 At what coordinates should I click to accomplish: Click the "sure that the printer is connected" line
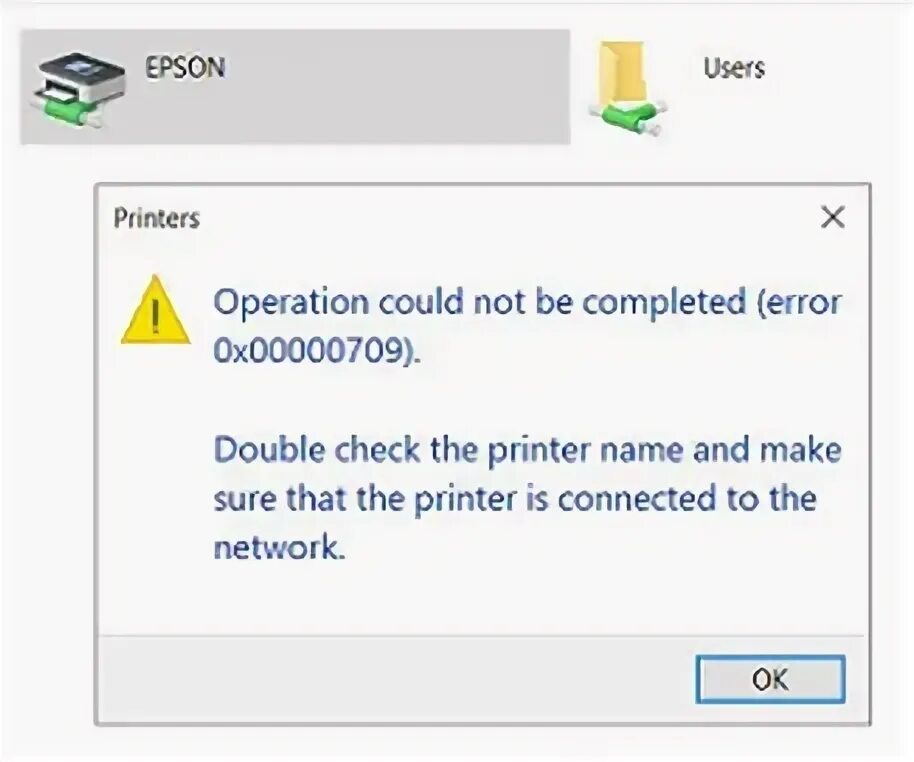[x=514, y=498]
